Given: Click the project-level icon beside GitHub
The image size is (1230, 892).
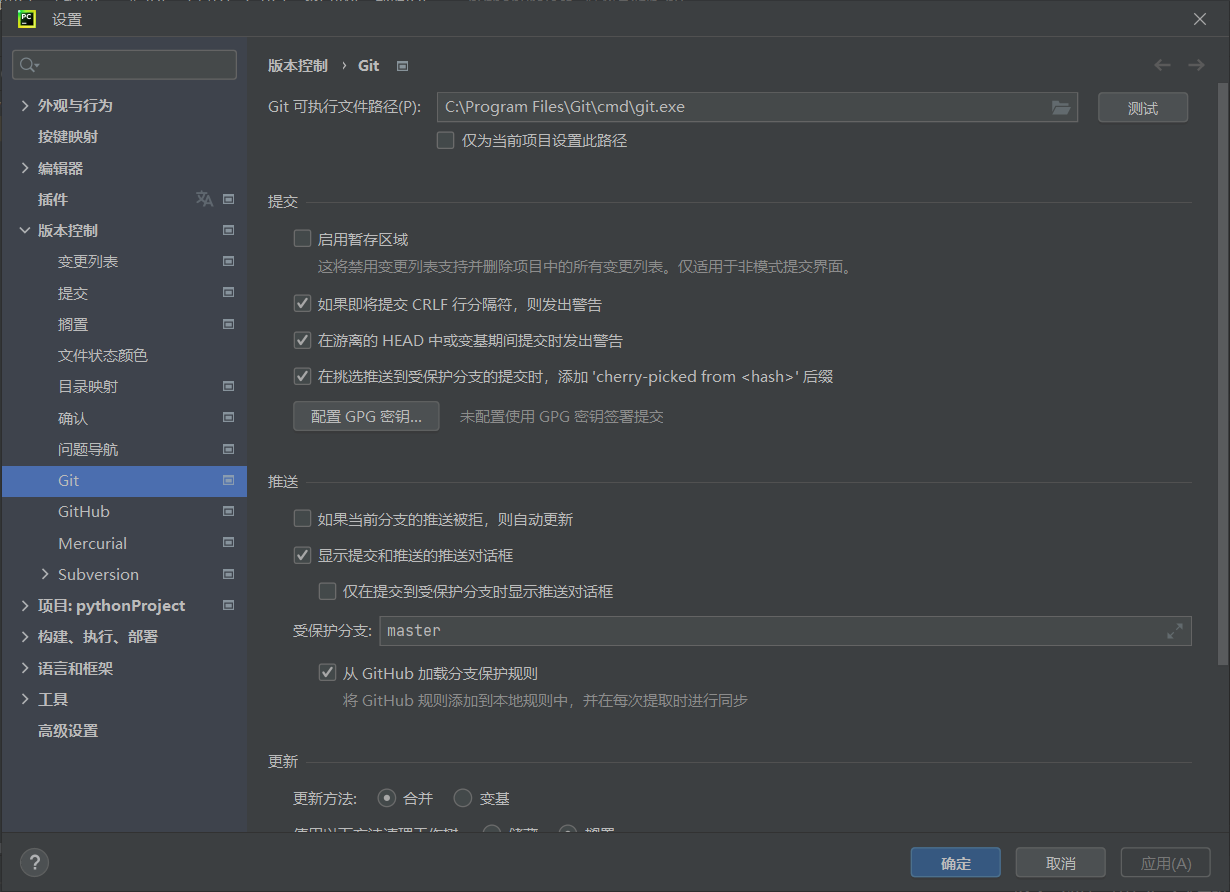Looking at the screenshot, I should tap(229, 511).
